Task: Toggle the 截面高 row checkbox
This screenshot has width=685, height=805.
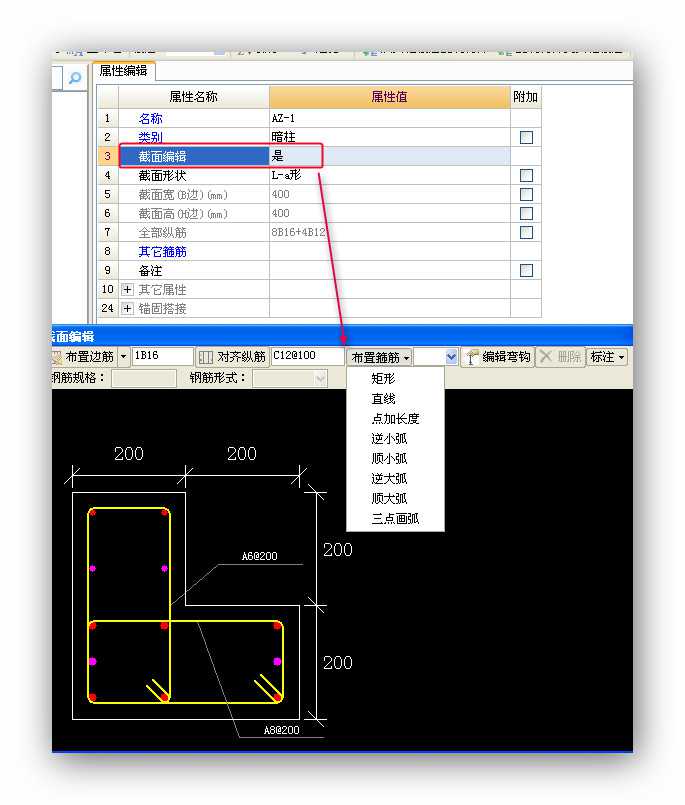Action: coord(526,214)
